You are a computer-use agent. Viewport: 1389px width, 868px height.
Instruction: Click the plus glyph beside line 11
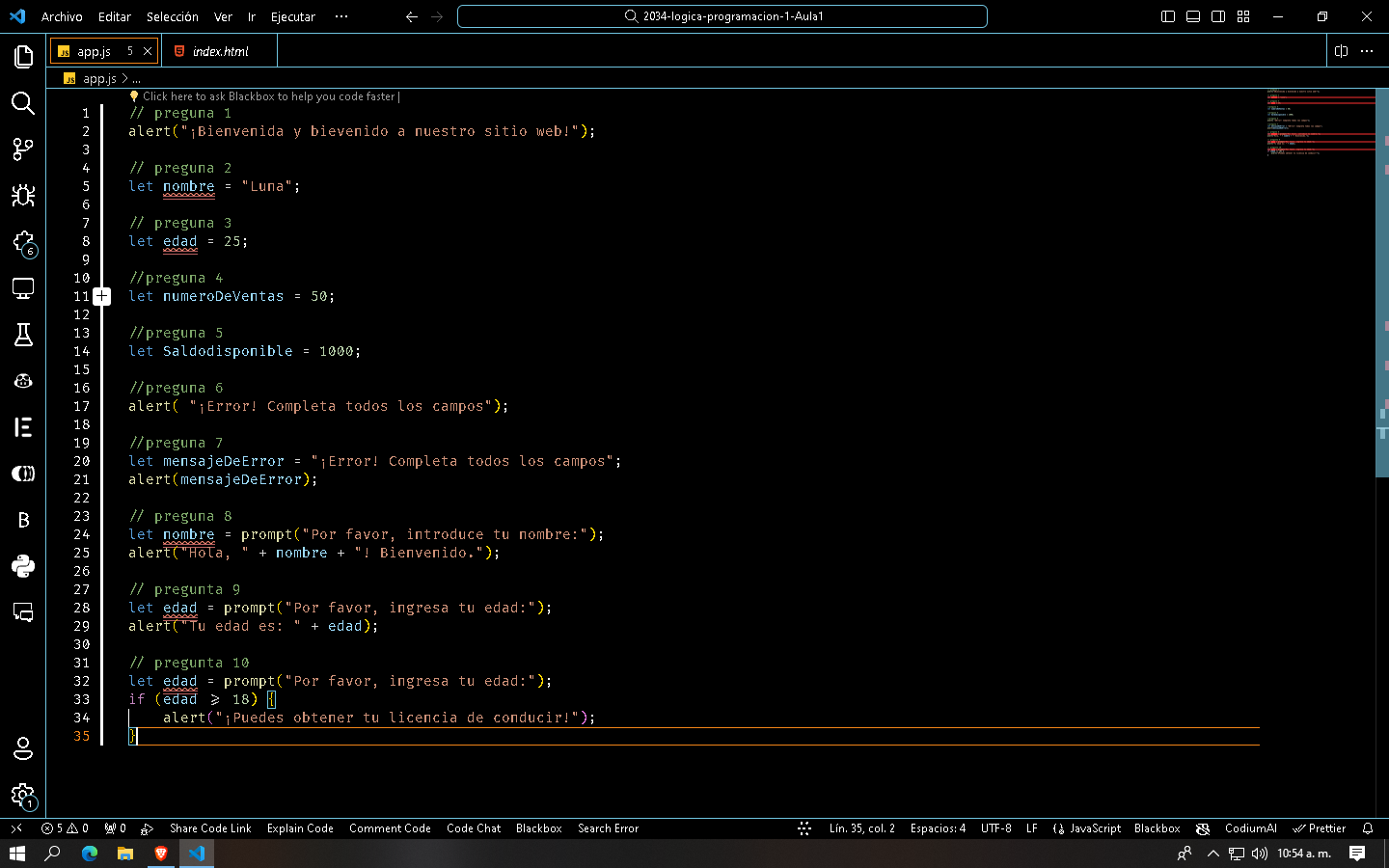click(101, 296)
